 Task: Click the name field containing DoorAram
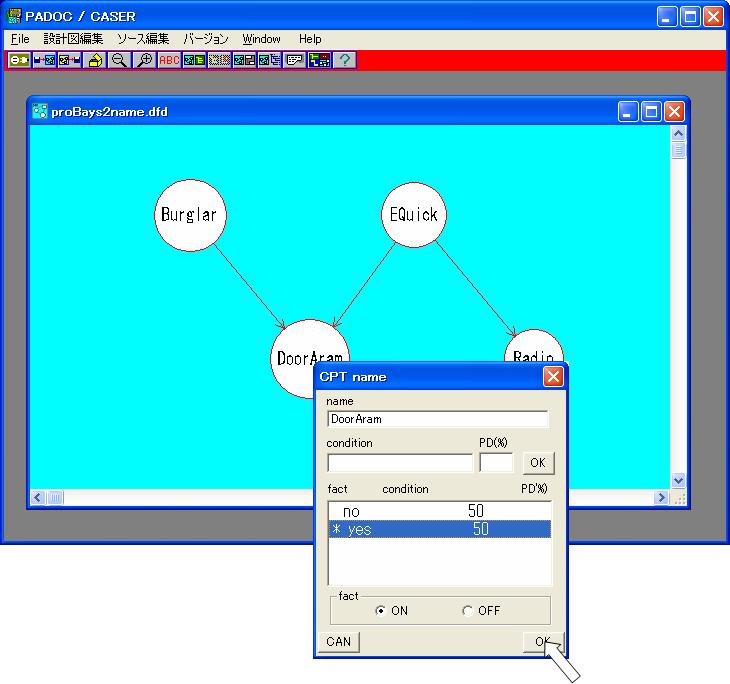[x=437, y=419]
